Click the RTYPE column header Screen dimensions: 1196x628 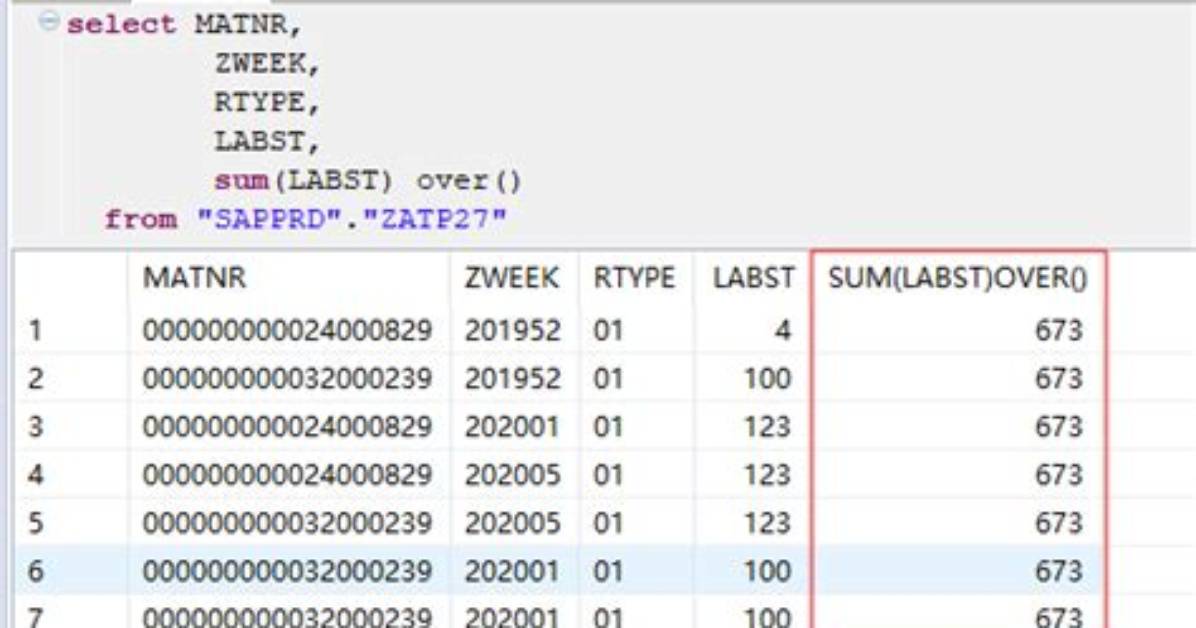tap(634, 278)
